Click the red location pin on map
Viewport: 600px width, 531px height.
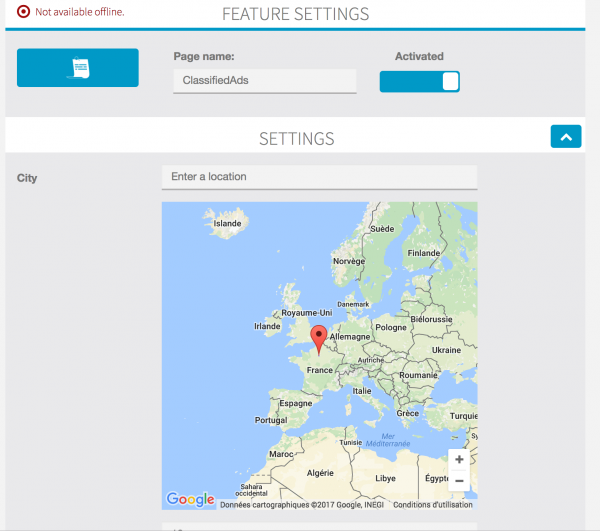[319, 339]
